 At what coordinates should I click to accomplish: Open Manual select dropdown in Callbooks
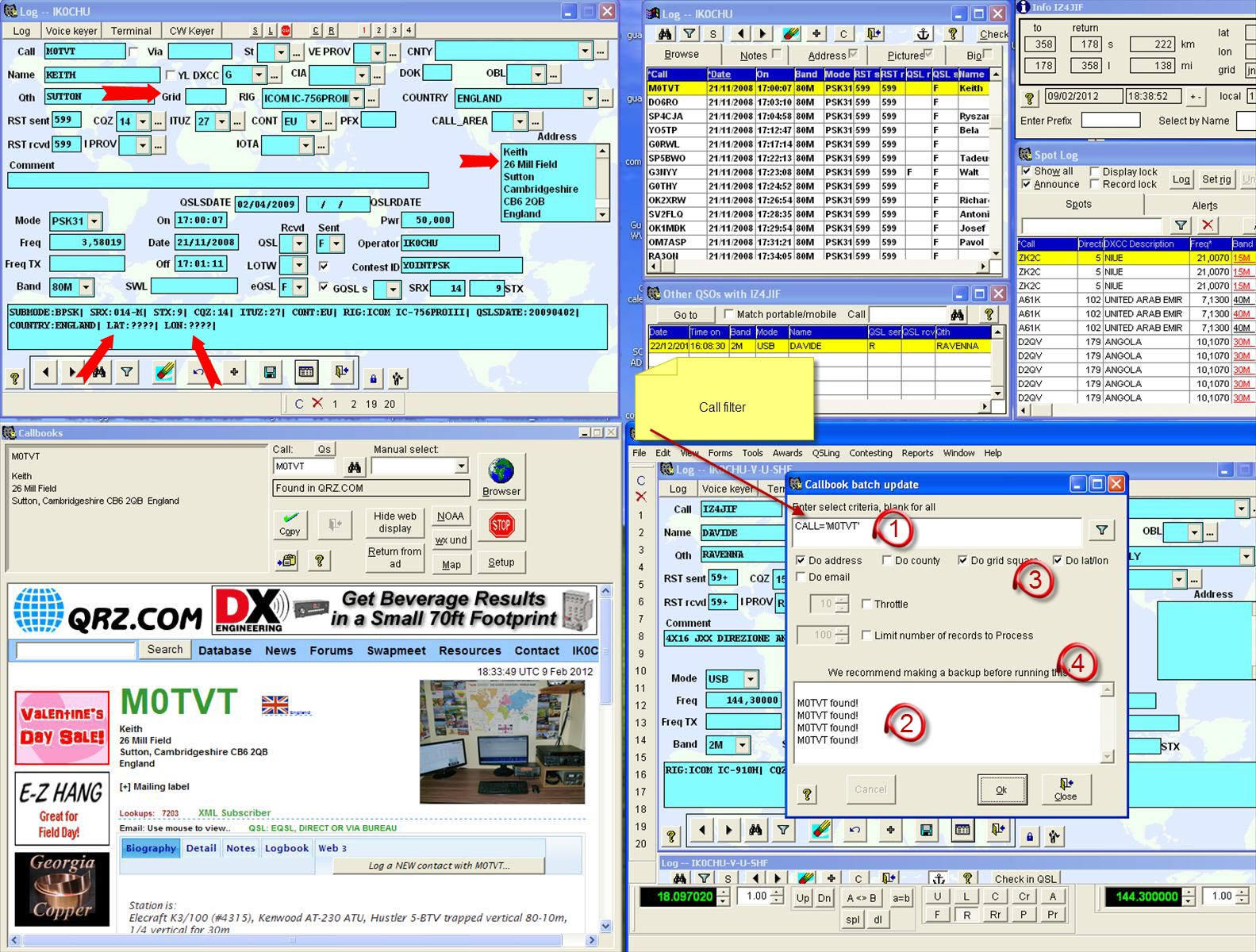[461, 466]
